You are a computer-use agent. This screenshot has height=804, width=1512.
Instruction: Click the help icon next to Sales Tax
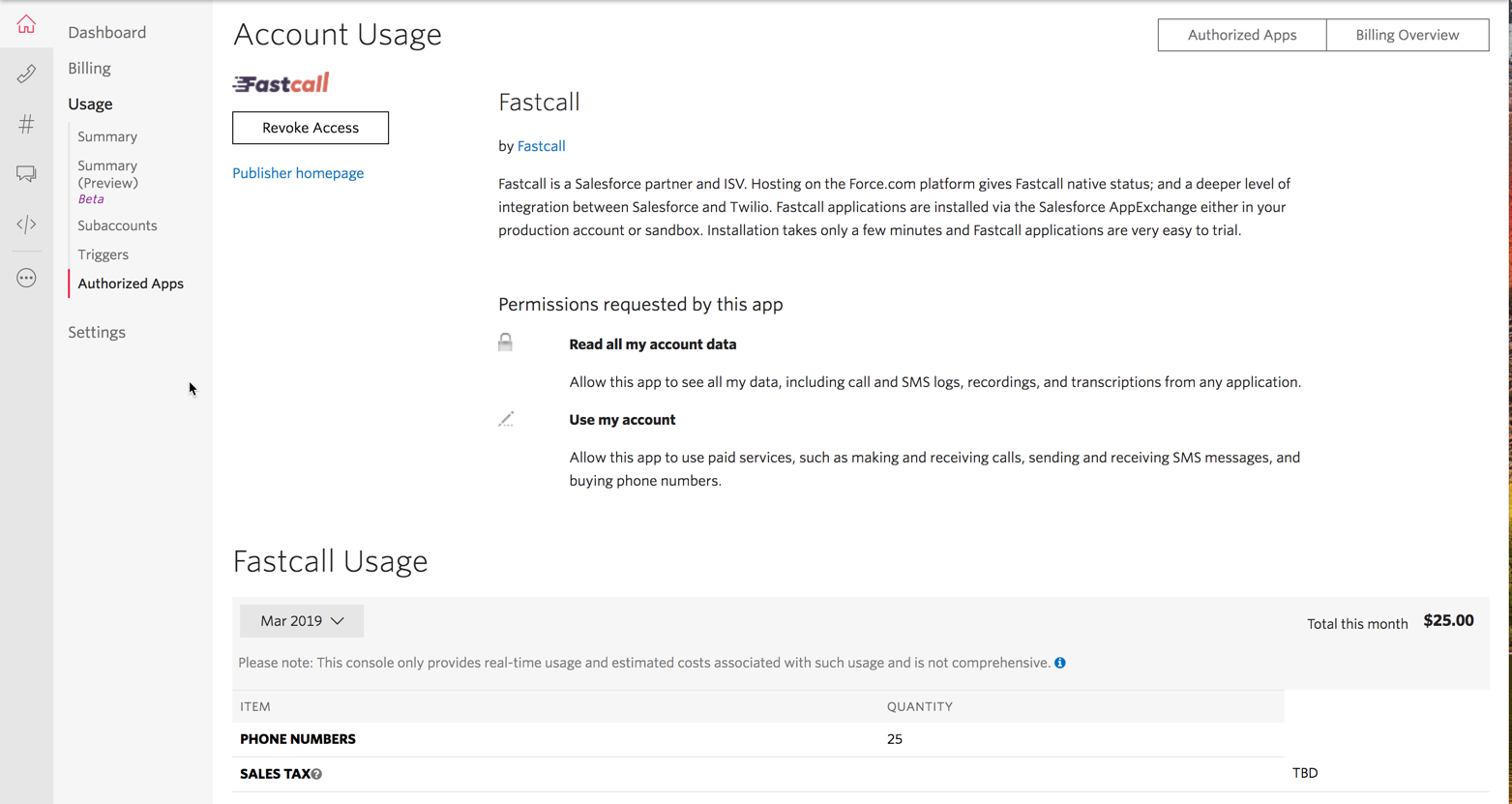coord(316,774)
